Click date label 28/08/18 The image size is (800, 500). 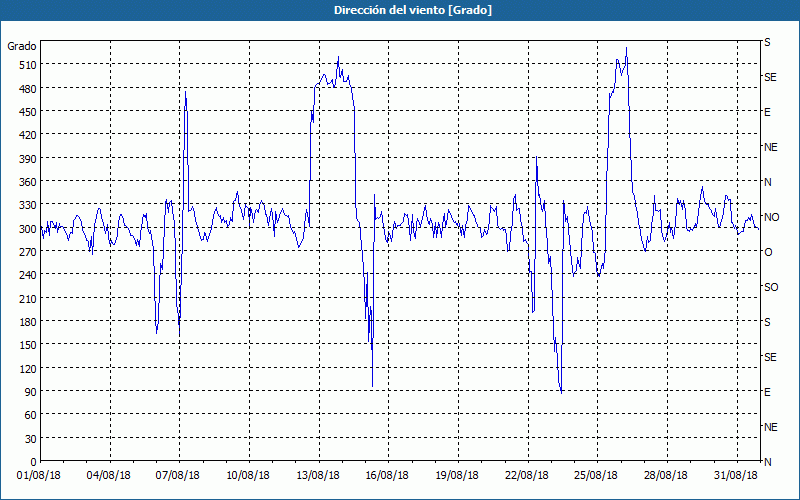pyautogui.click(x=666, y=476)
